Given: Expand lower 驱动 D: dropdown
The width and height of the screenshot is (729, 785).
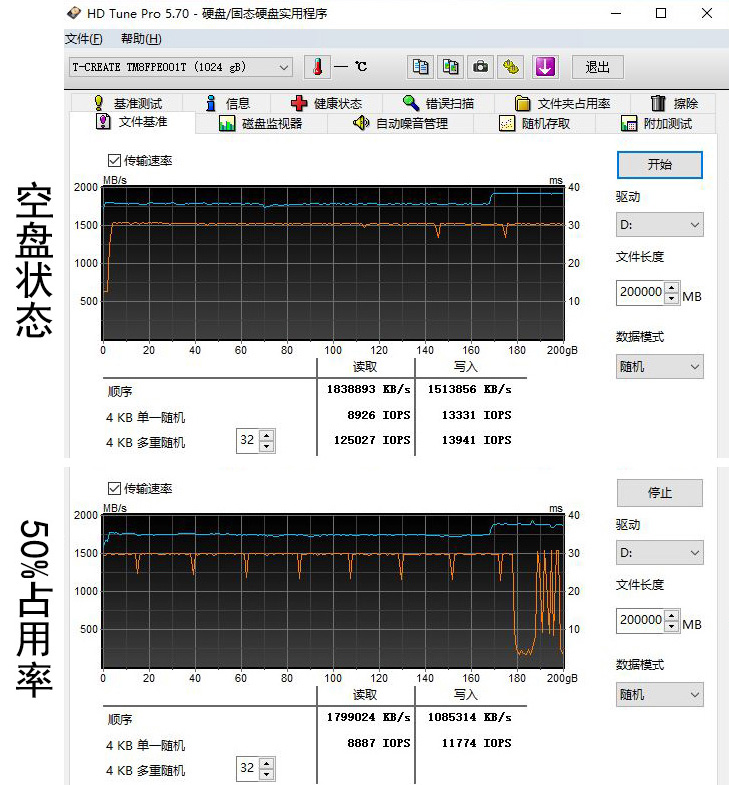Looking at the screenshot, I should point(660,553).
